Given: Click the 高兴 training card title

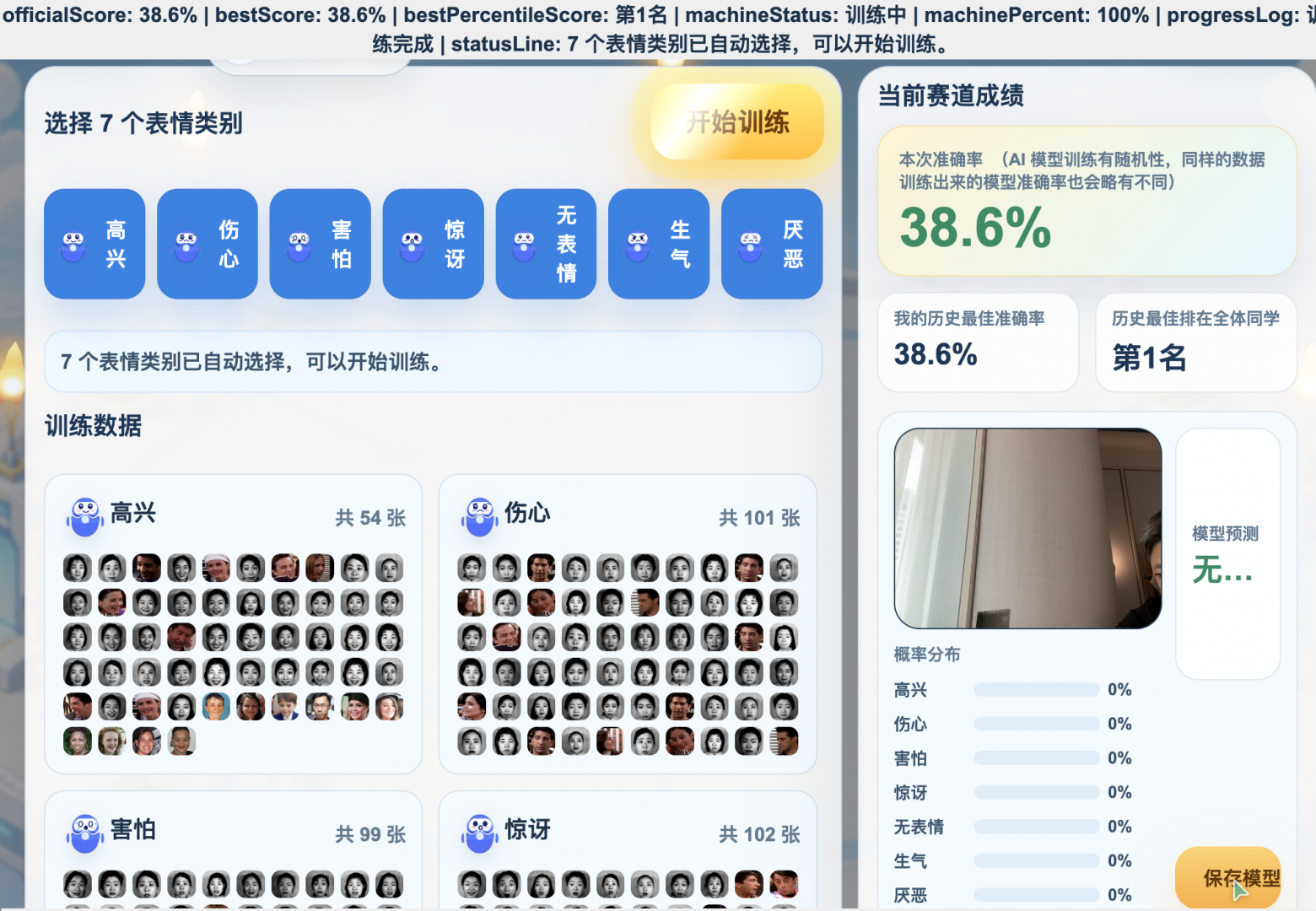Looking at the screenshot, I should pyautogui.click(x=133, y=513).
